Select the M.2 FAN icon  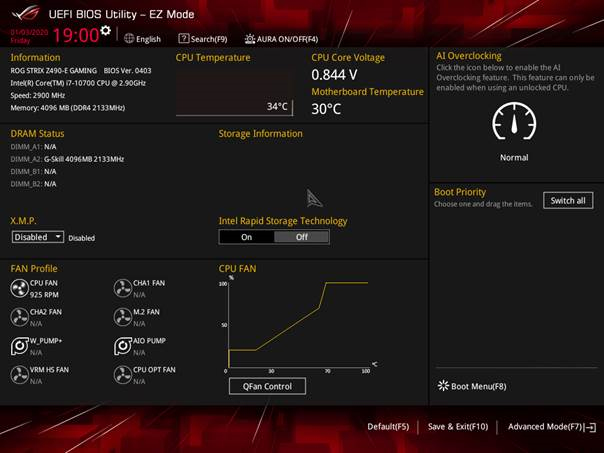point(123,317)
